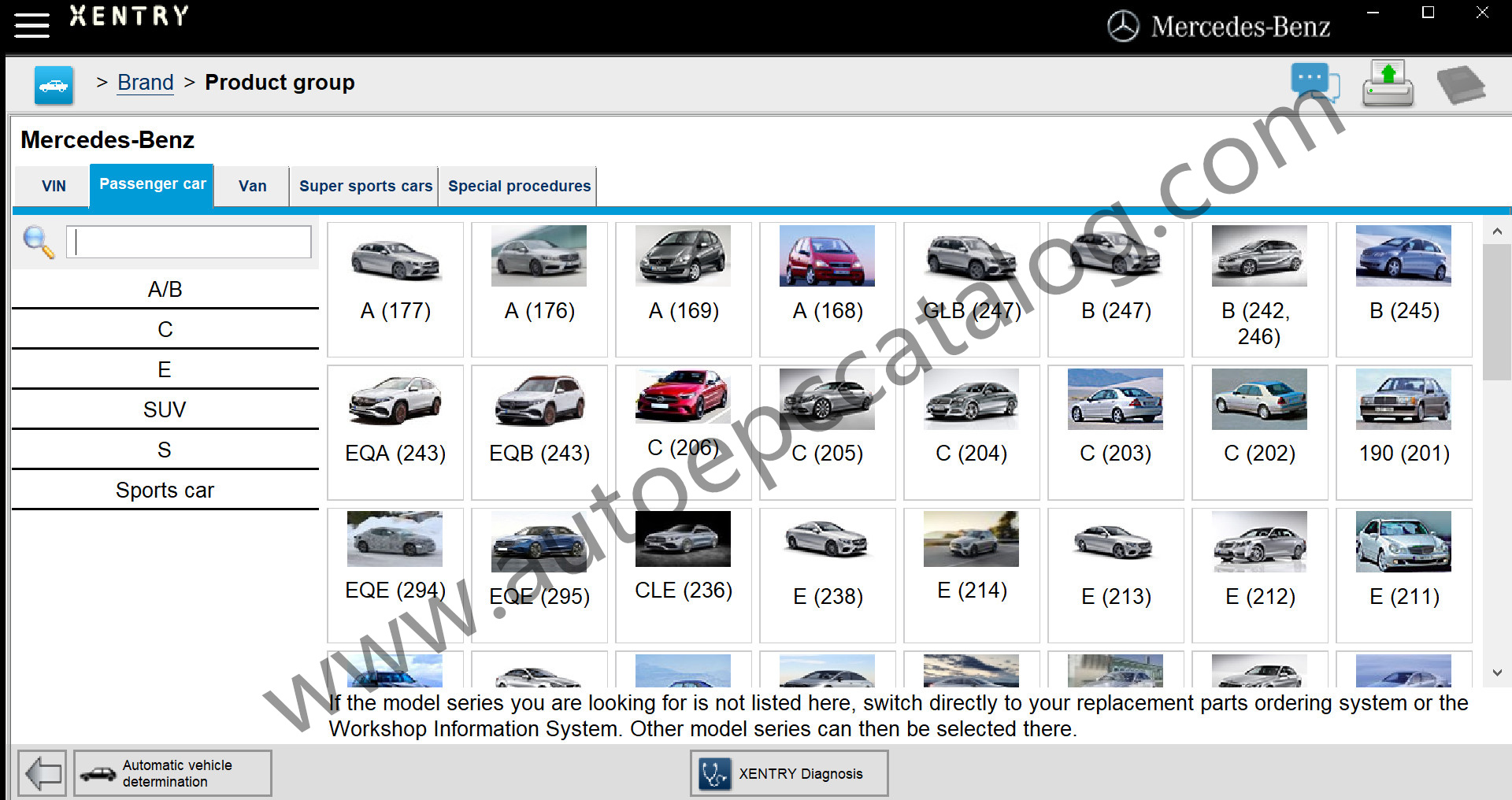Screen dimensions: 1512x800
Task: Filter by Sports car category
Action: [x=165, y=491]
